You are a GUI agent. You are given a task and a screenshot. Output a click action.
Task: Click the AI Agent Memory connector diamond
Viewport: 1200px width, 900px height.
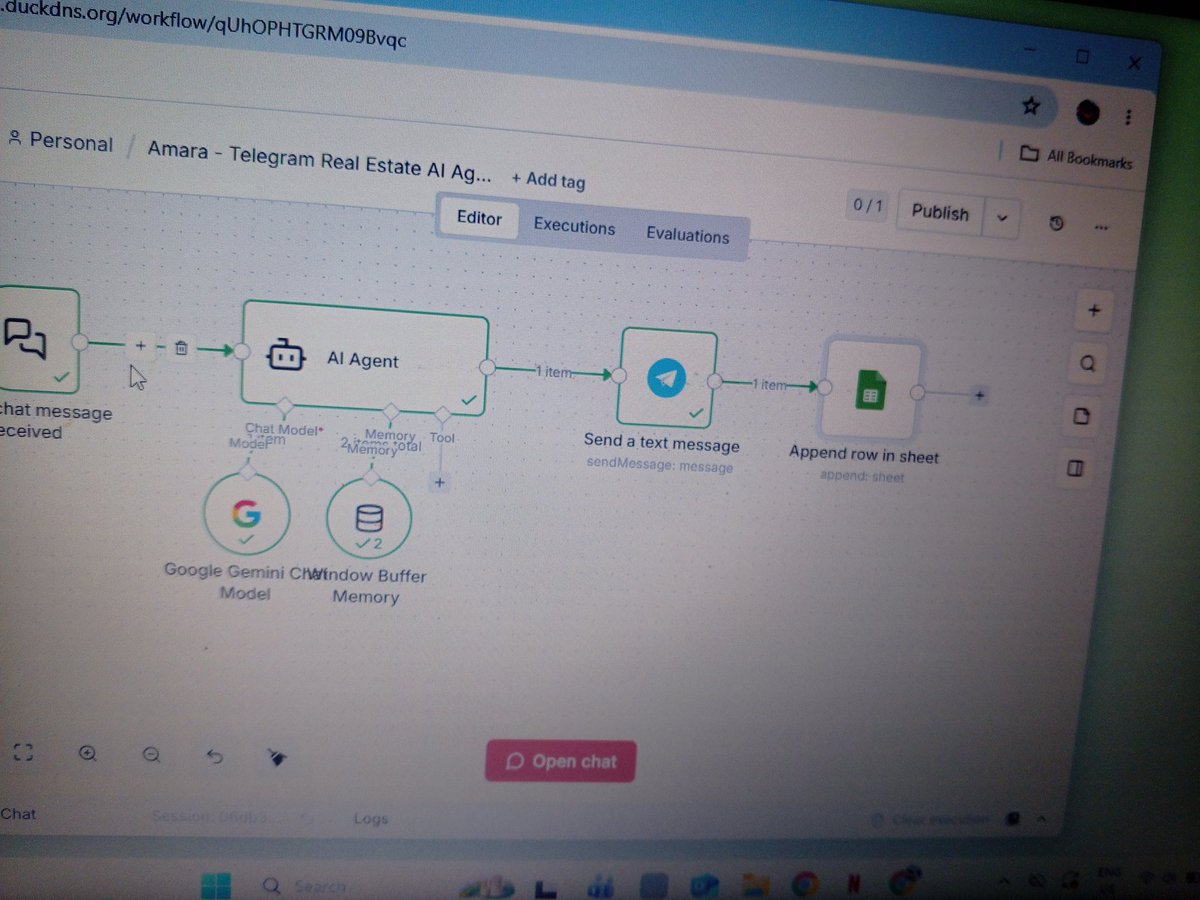tap(391, 411)
